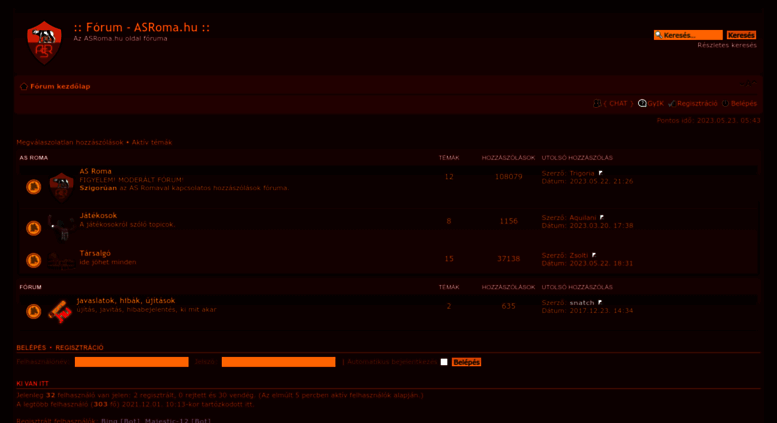Click the AS Roma forum crest image

(61, 187)
